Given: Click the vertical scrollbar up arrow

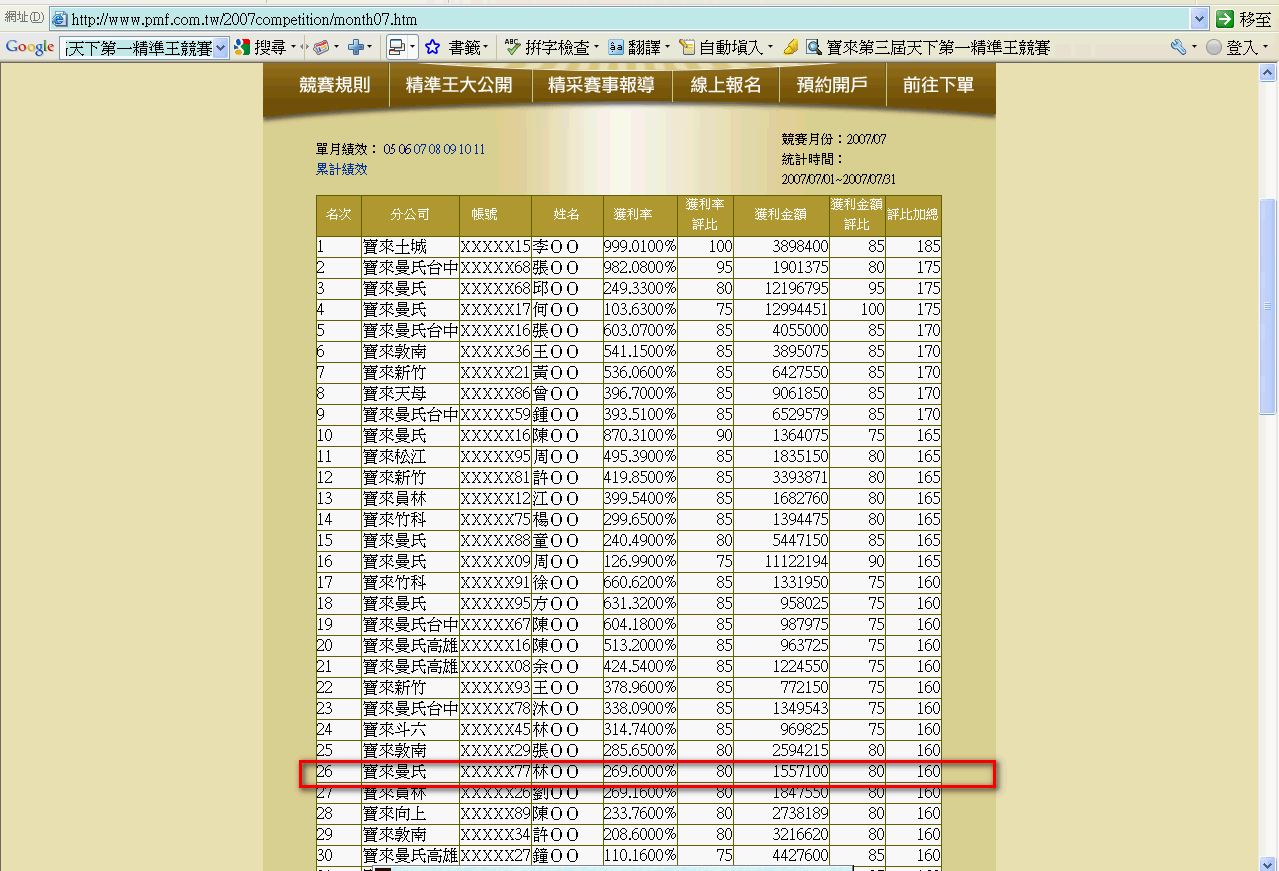Looking at the screenshot, I should tap(1267, 73).
